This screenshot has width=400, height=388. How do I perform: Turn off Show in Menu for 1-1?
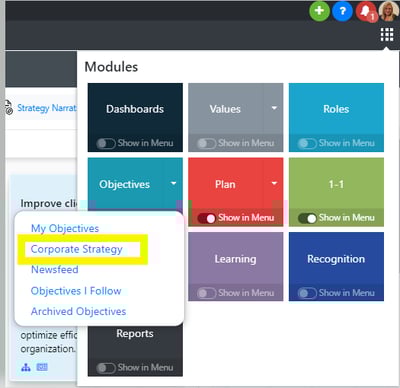pyautogui.click(x=307, y=218)
